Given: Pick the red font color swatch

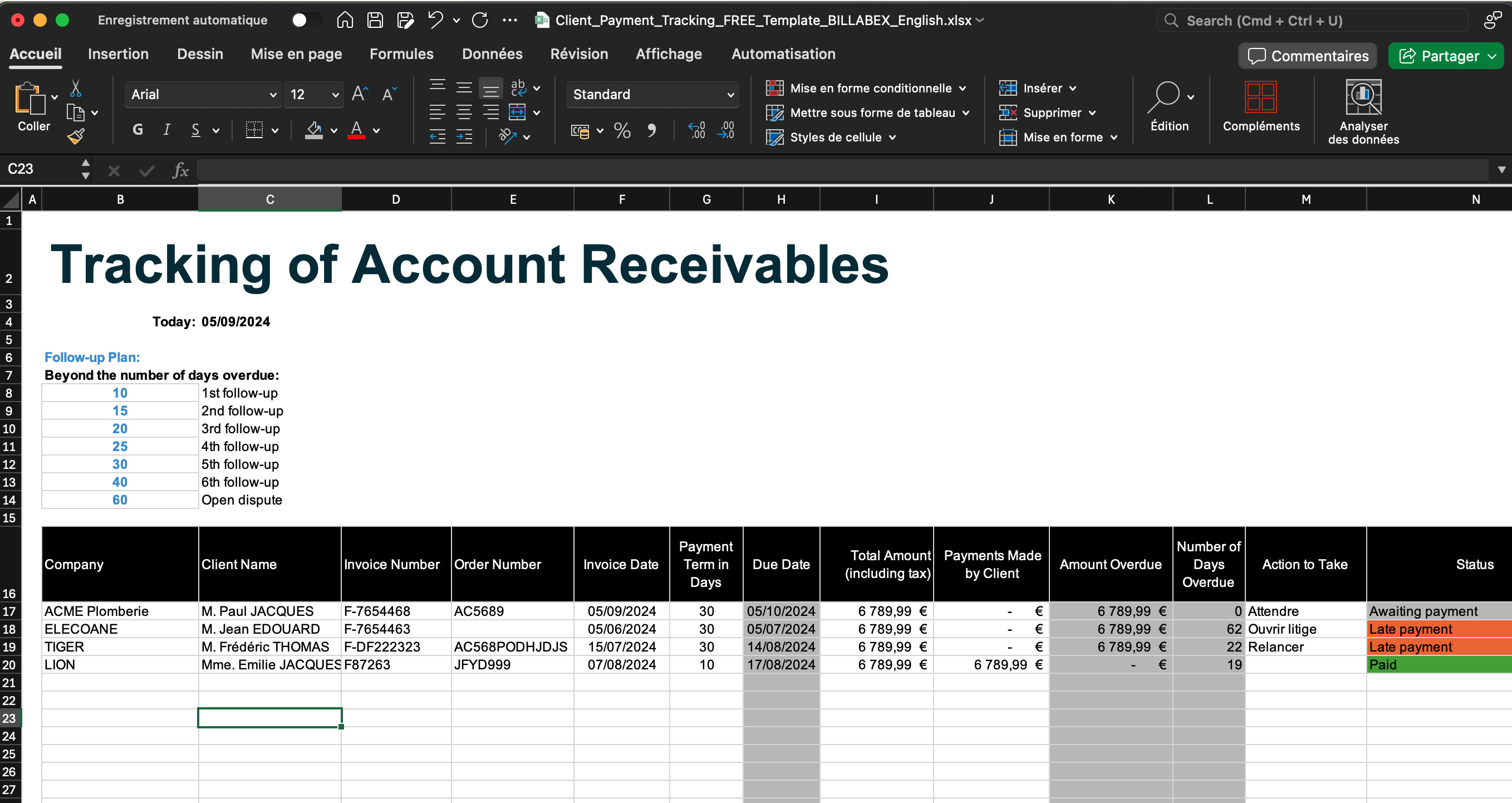Looking at the screenshot, I should pyautogui.click(x=356, y=136).
